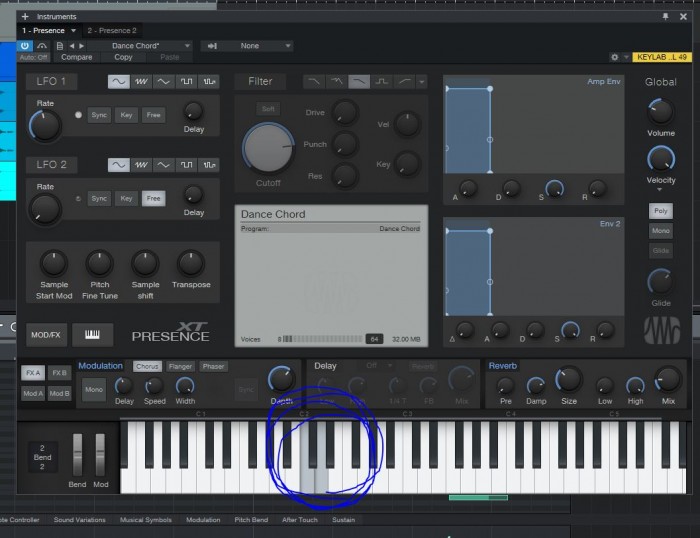The width and height of the screenshot is (700, 538).
Task: Add a new instrument with the plus icon
Action: (x=25, y=17)
